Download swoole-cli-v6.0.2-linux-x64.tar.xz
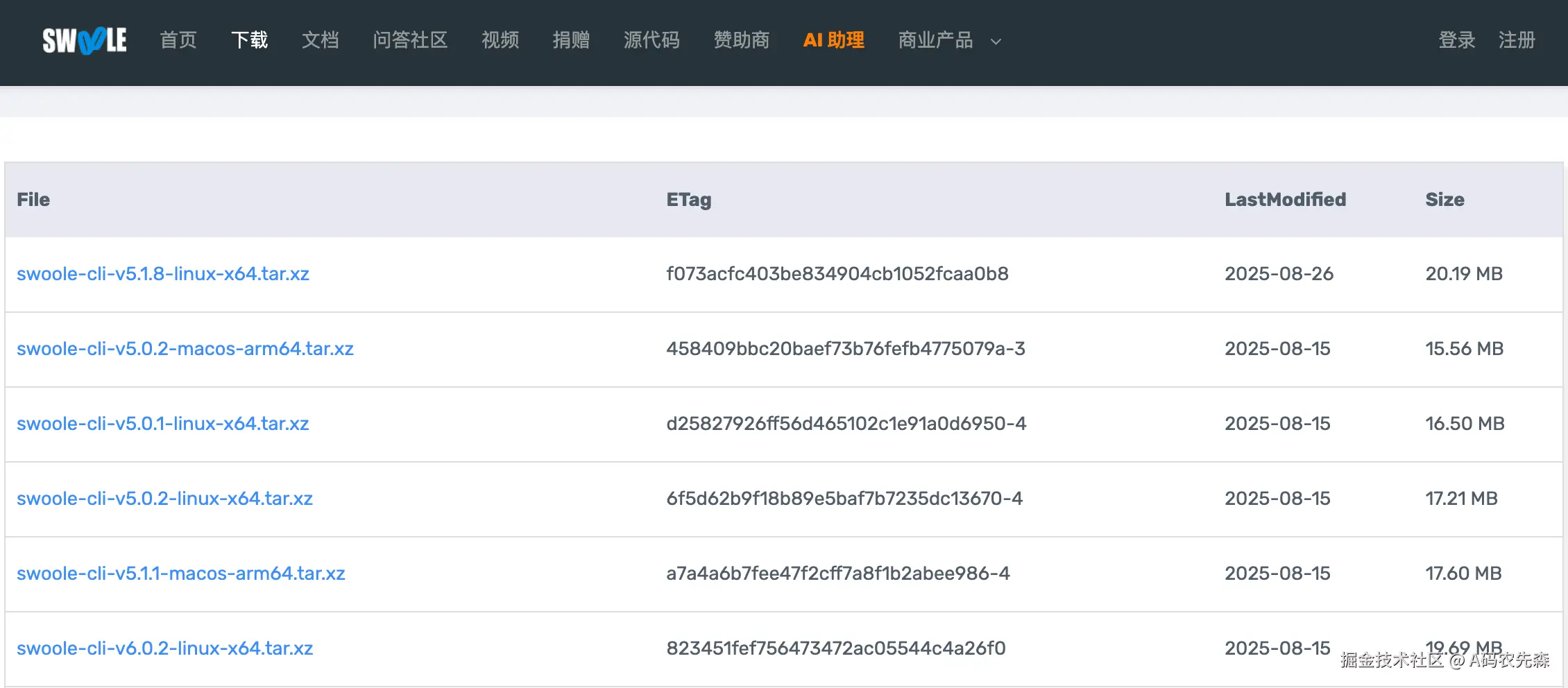The image size is (1568, 688). pos(165,648)
